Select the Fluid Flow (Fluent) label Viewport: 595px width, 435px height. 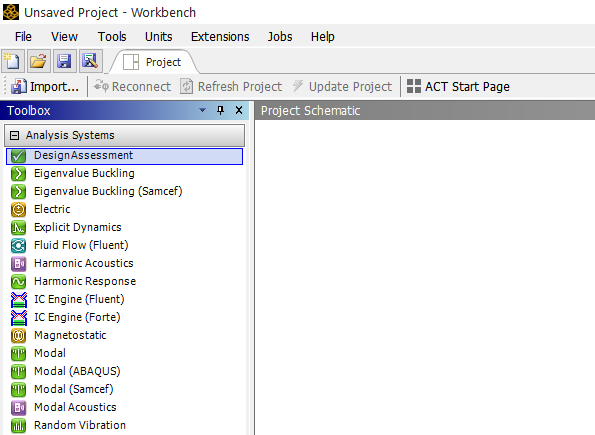(81, 245)
